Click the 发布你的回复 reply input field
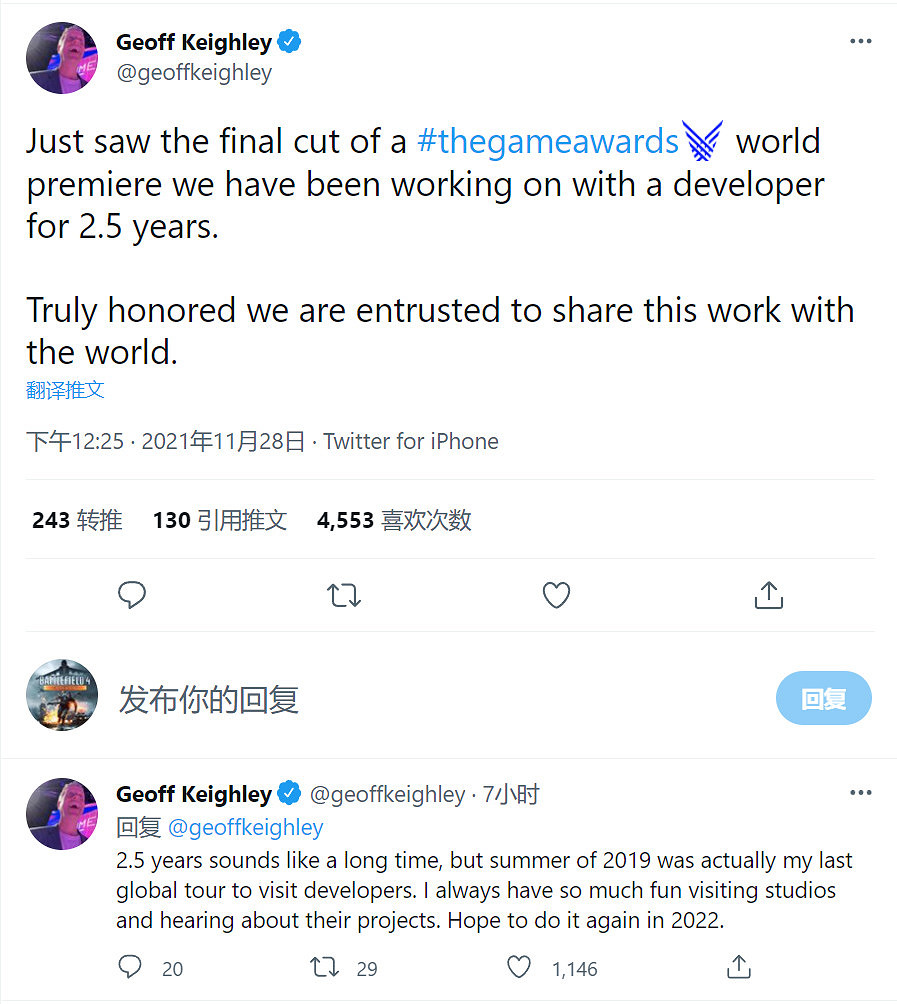This screenshot has width=897, height=1004. click(208, 700)
